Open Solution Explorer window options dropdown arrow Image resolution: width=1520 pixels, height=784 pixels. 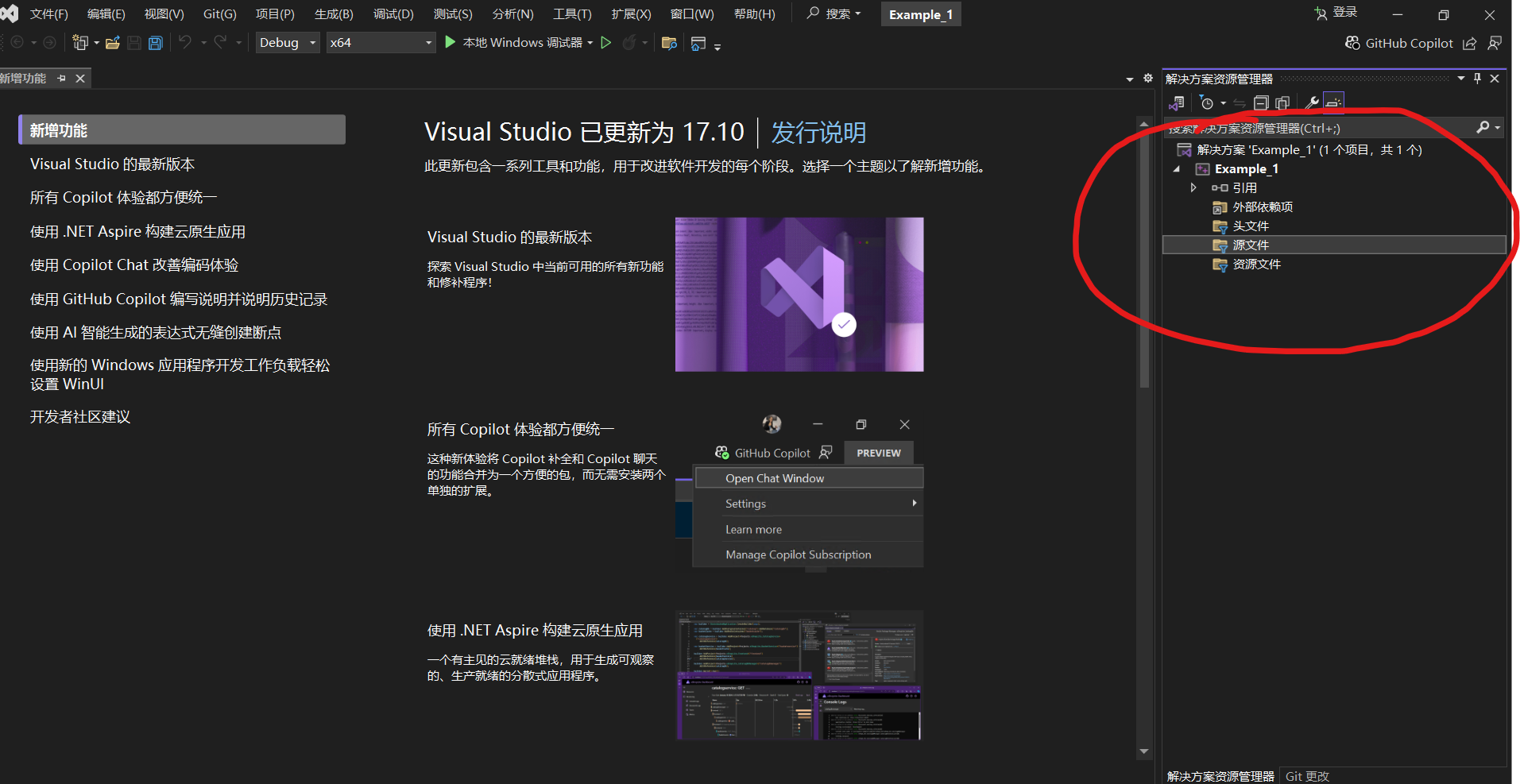coord(1460,78)
